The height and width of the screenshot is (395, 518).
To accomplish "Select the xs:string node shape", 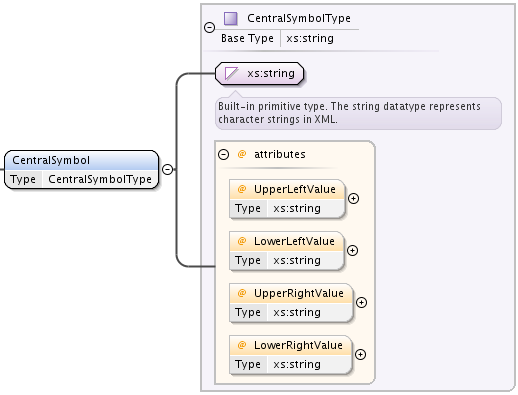I will click(x=260, y=73).
